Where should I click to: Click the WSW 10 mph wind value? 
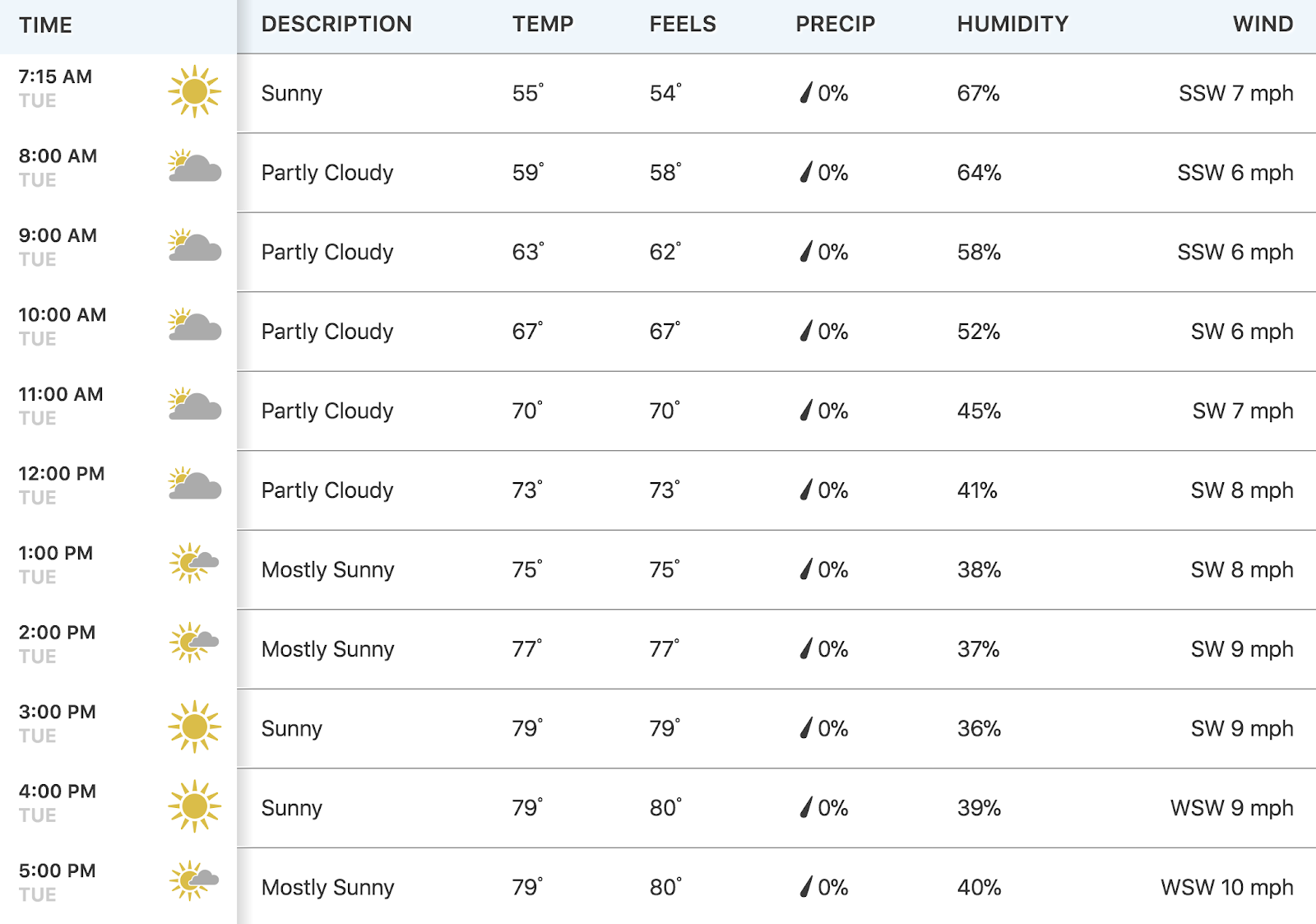tap(1227, 887)
